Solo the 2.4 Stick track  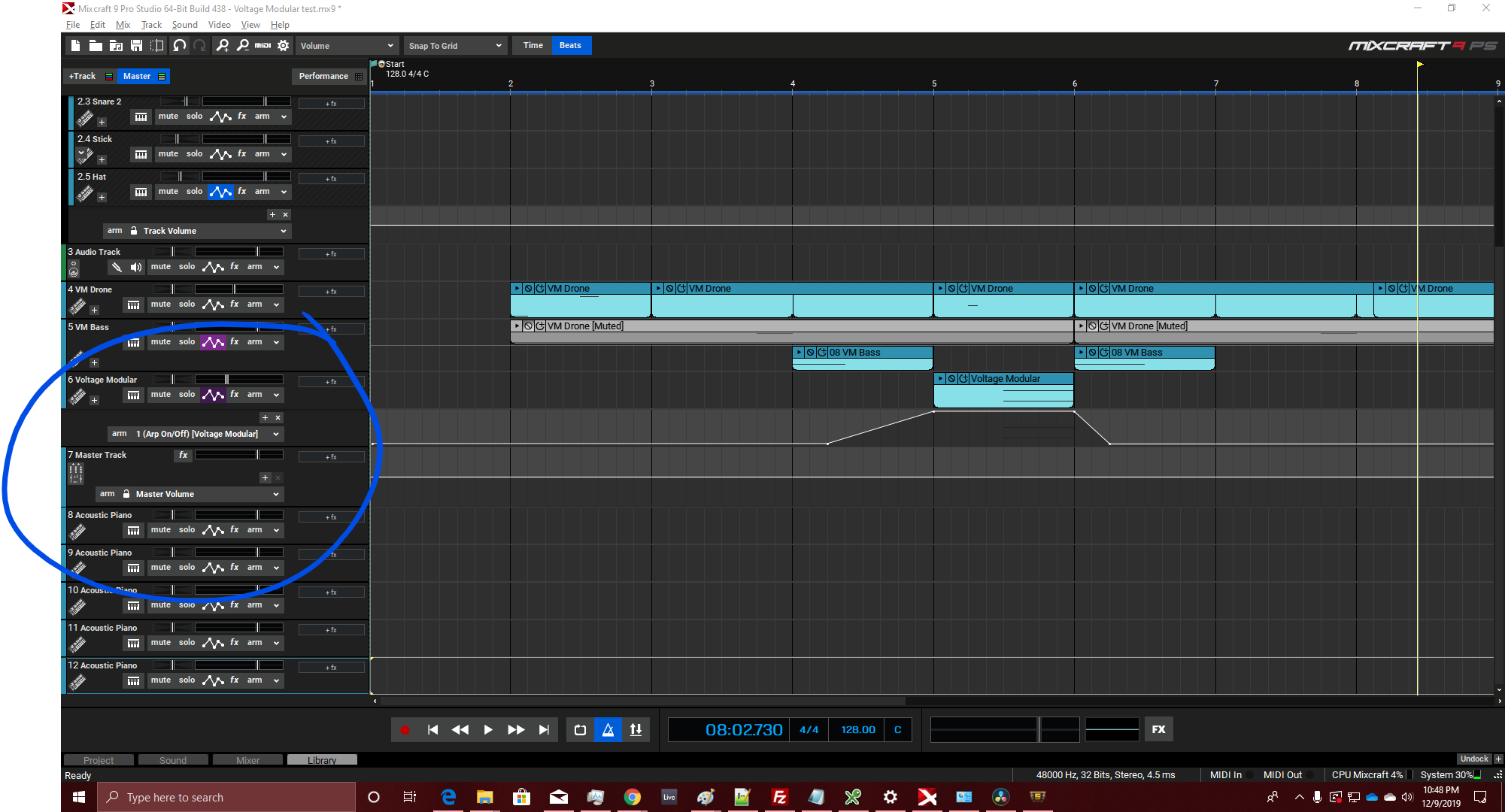coord(194,154)
